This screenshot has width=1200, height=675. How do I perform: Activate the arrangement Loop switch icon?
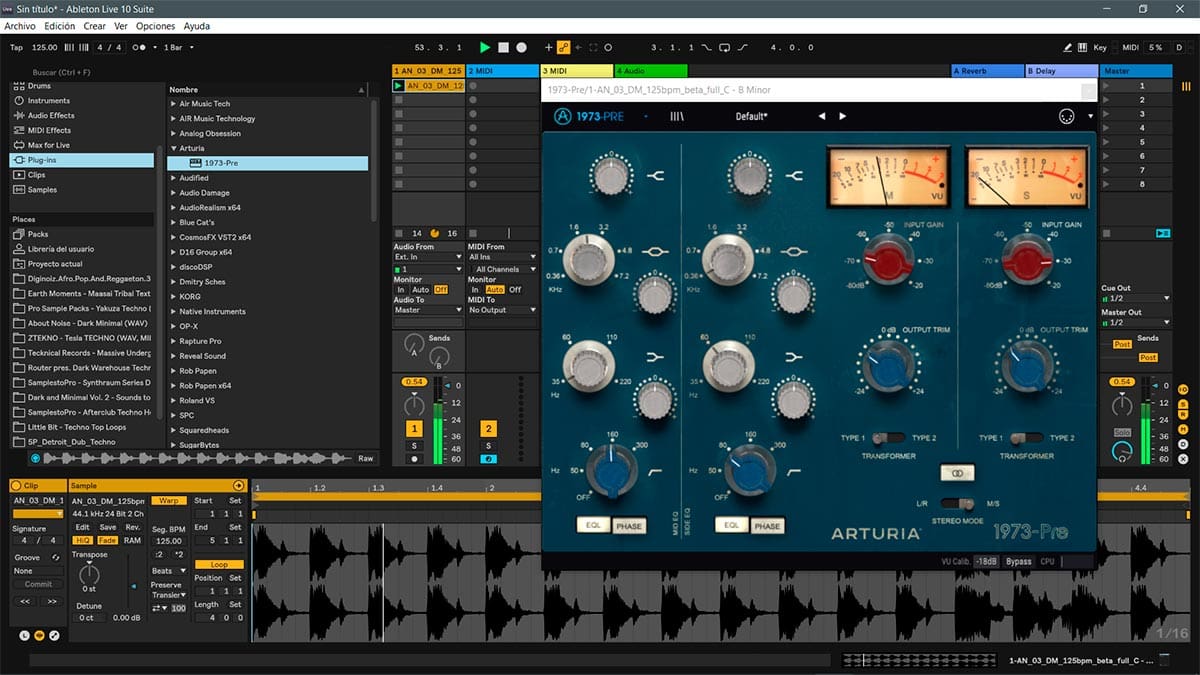point(724,47)
